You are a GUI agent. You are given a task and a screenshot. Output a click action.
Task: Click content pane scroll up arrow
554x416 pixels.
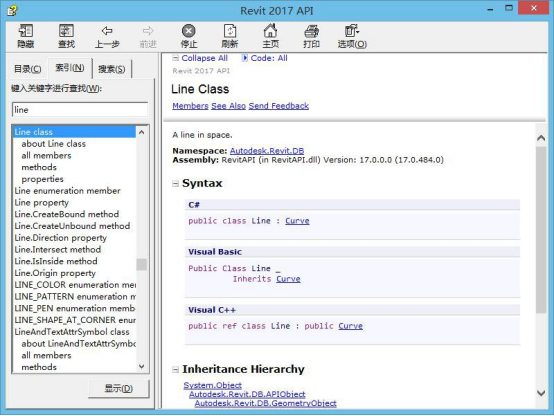pos(541,138)
